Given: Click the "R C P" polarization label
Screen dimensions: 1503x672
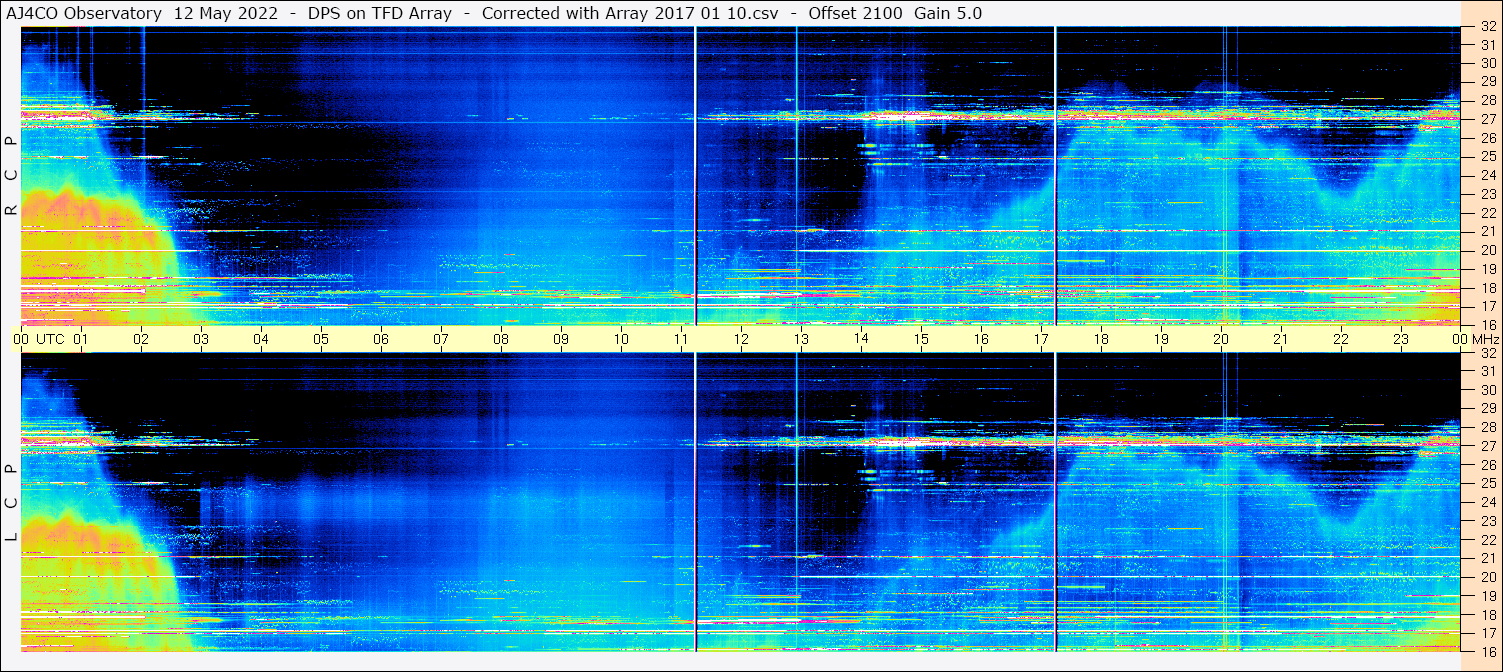Looking at the screenshot, I should 11,176.
